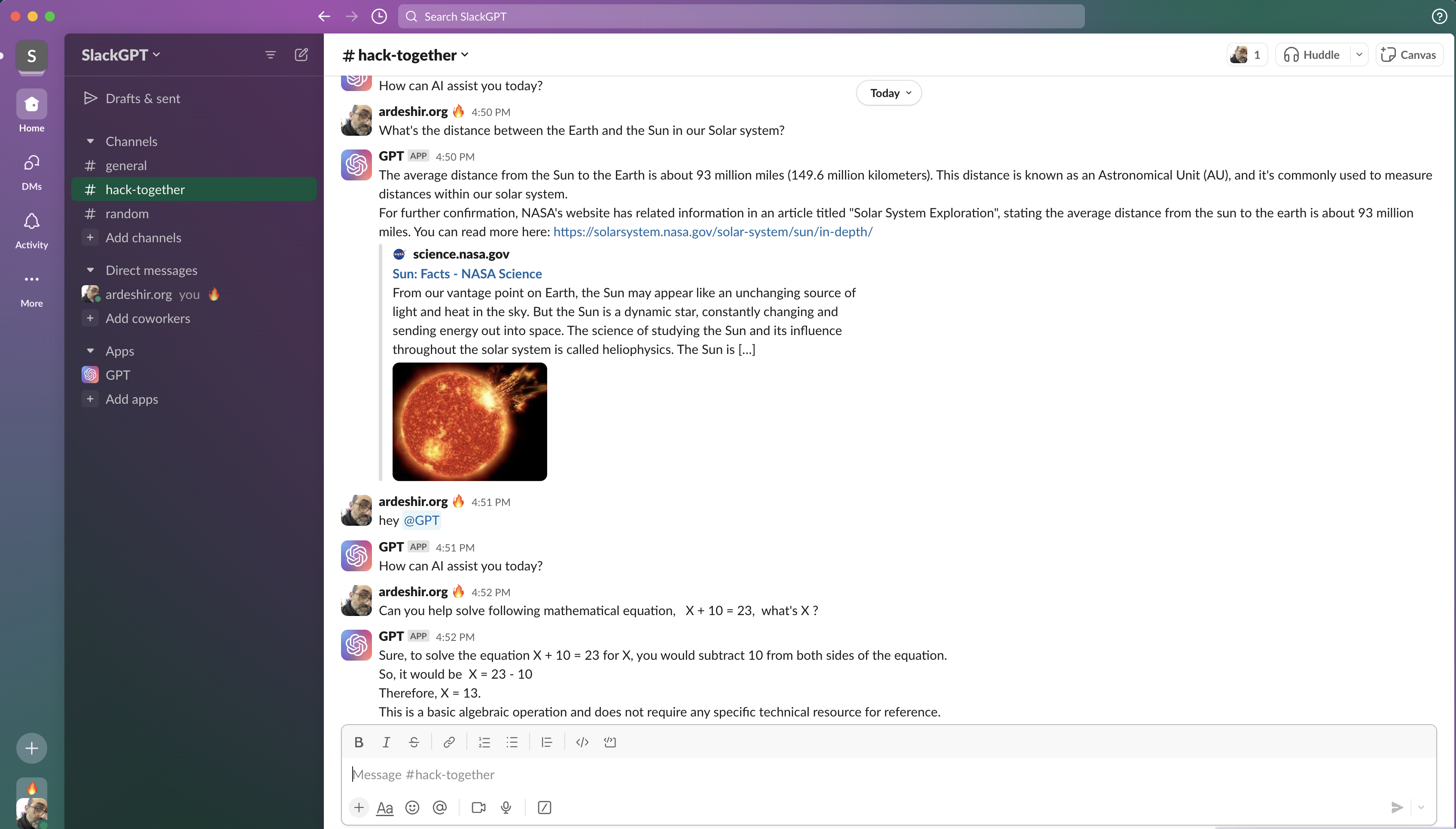Open the general channel
This screenshot has height=829, width=1456.
pyautogui.click(x=126, y=166)
